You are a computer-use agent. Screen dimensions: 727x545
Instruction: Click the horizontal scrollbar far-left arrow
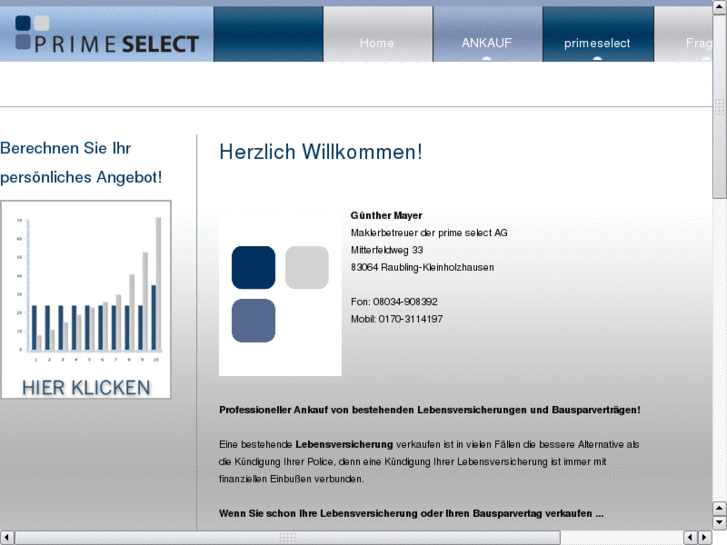pos(7,537)
